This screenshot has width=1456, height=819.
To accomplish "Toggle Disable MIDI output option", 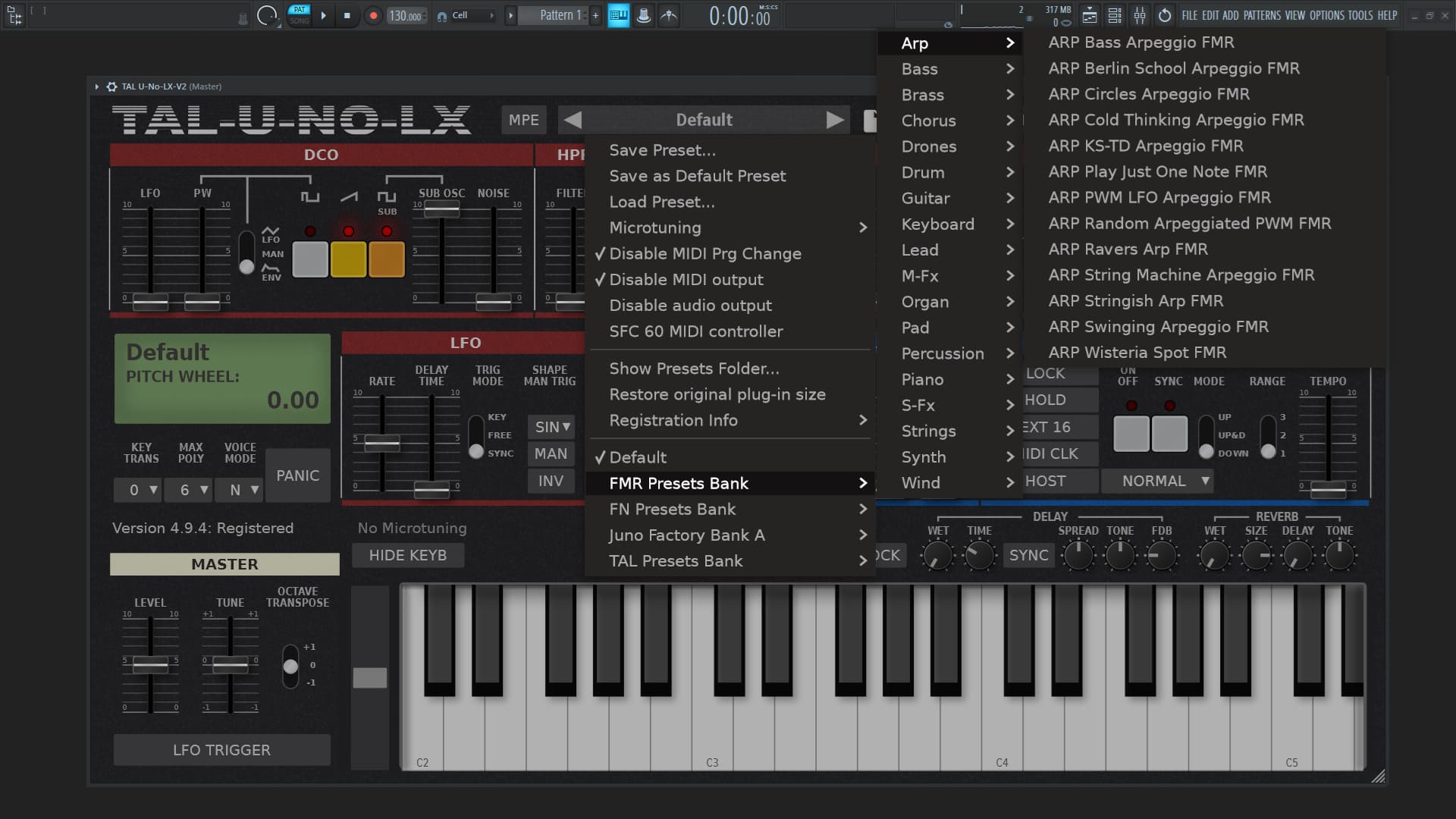I will (x=686, y=279).
